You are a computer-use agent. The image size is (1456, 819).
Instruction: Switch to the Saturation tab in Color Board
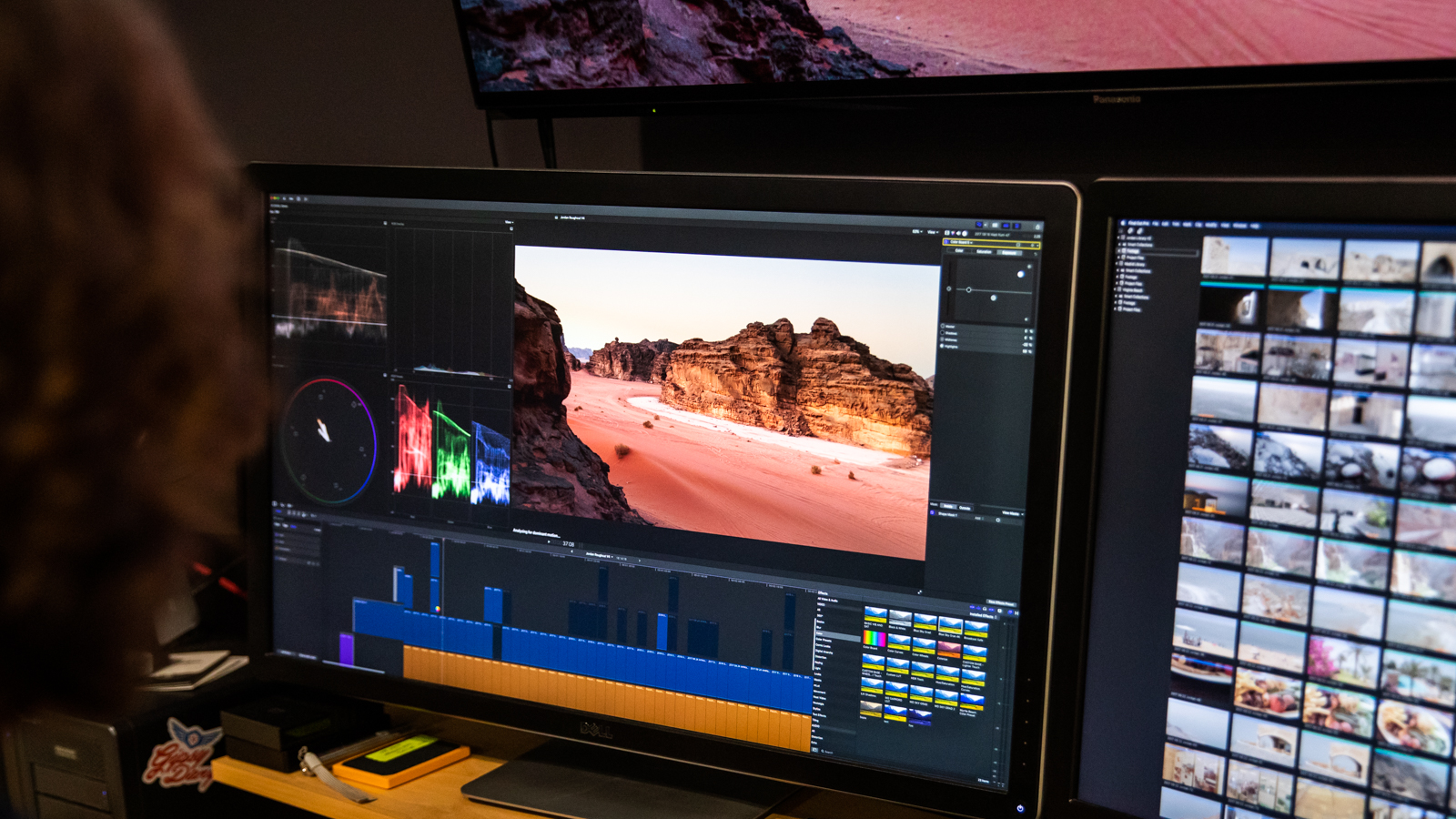(x=984, y=252)
